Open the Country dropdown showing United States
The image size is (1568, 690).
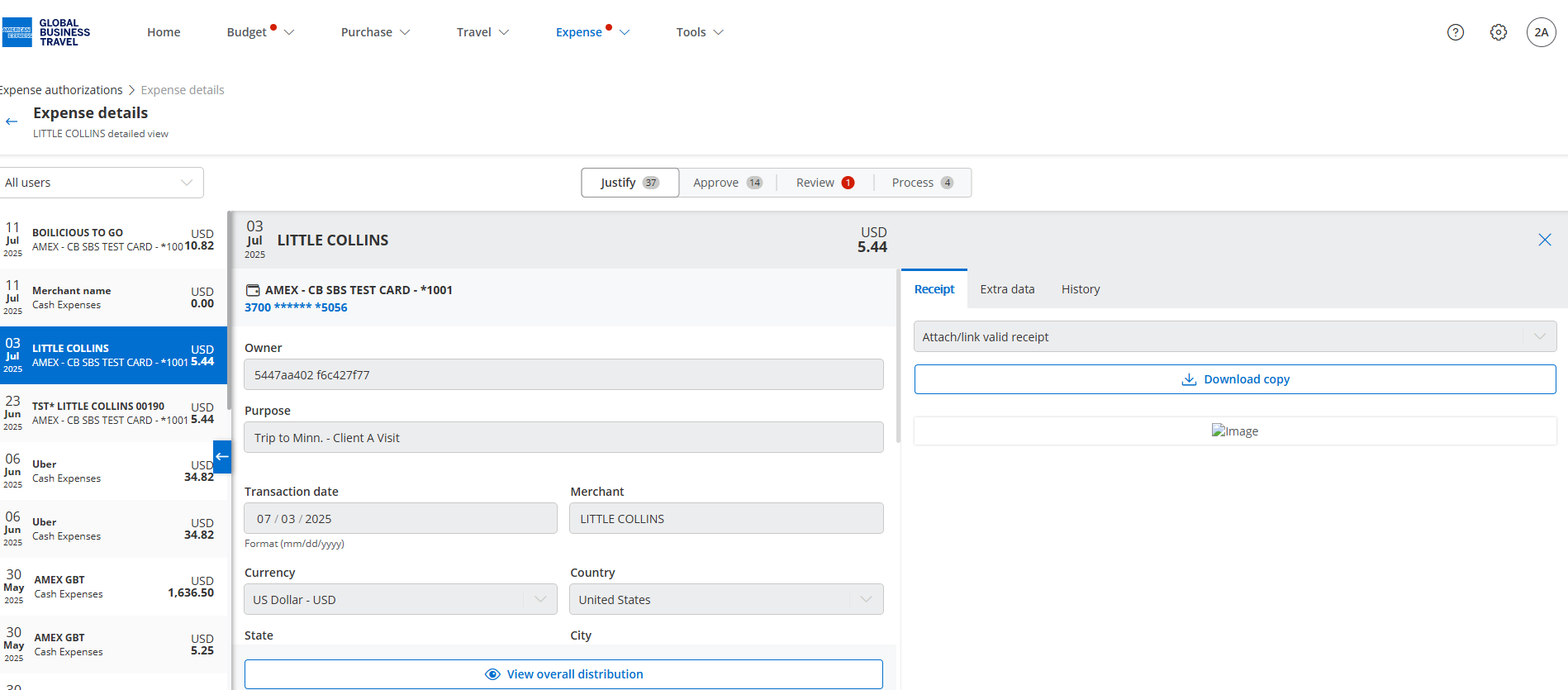click(726, 599)
